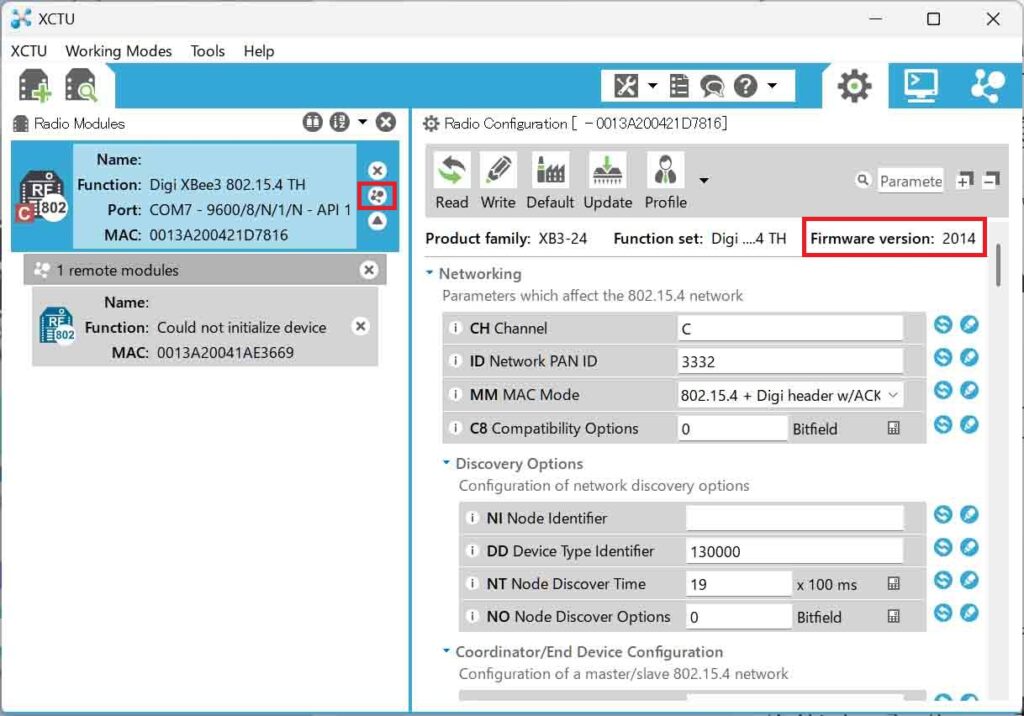
Task: Focus the Parameter search field
Action: 910,181
